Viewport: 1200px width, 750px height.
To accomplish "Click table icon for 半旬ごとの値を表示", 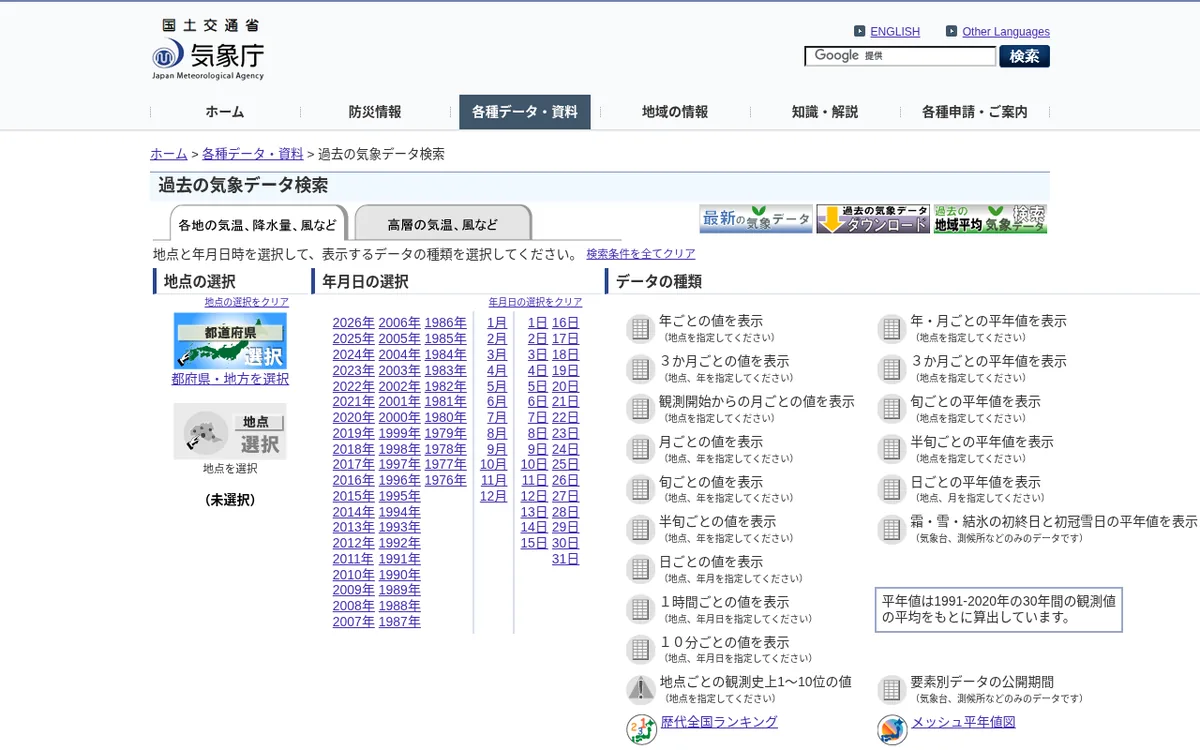I will (x=640, y=528).
